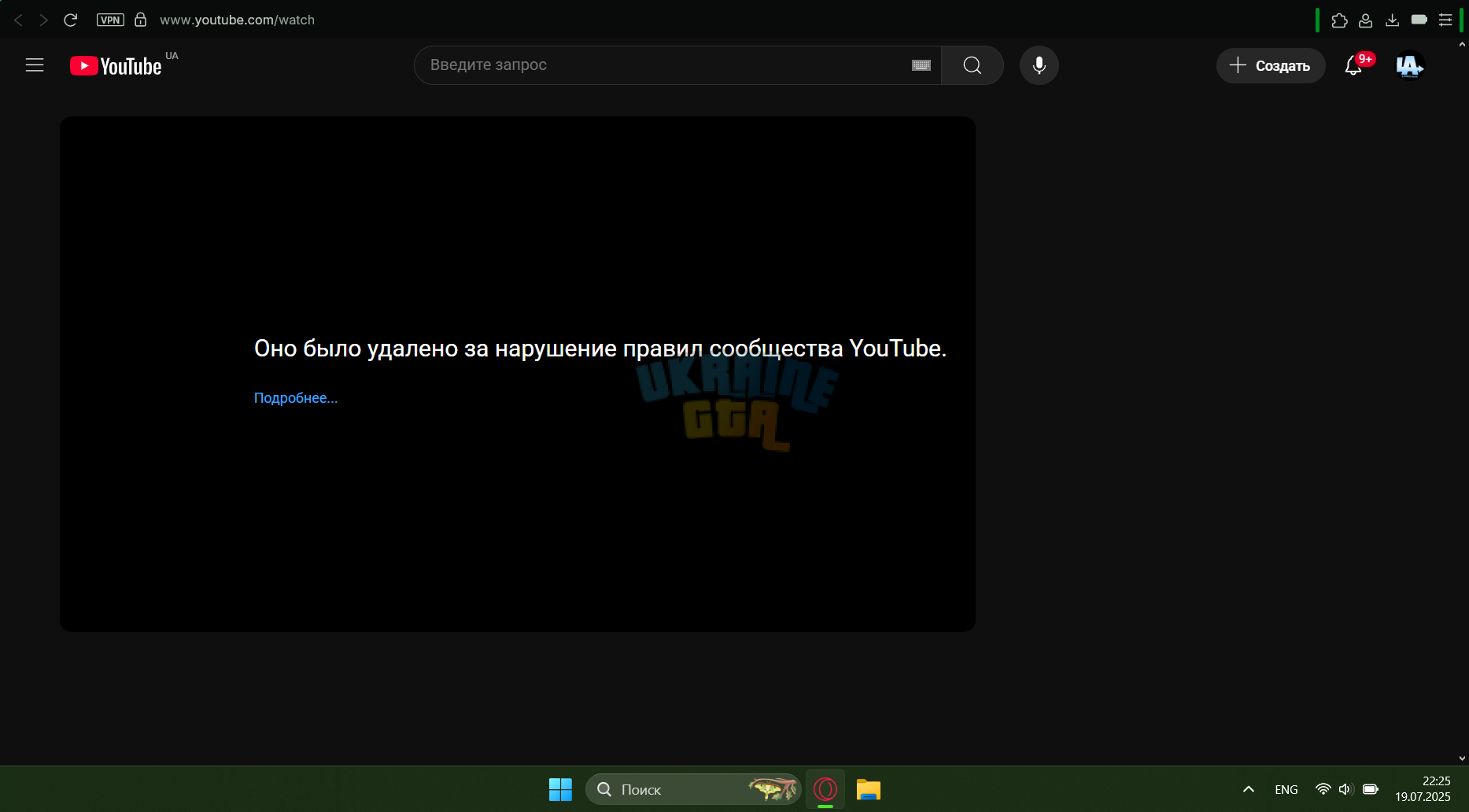Click the battery saver icon in toolbar

(x=1419, y=20)
